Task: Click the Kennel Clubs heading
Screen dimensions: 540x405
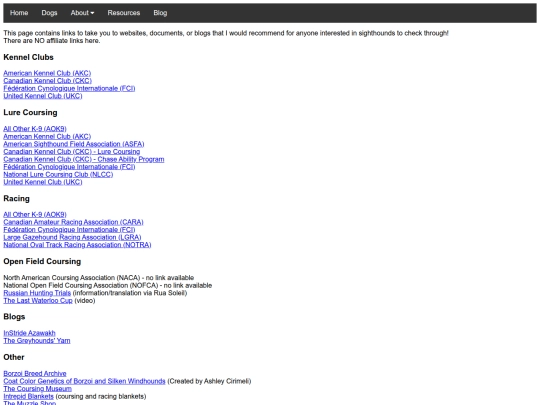Action: [28, 57]
